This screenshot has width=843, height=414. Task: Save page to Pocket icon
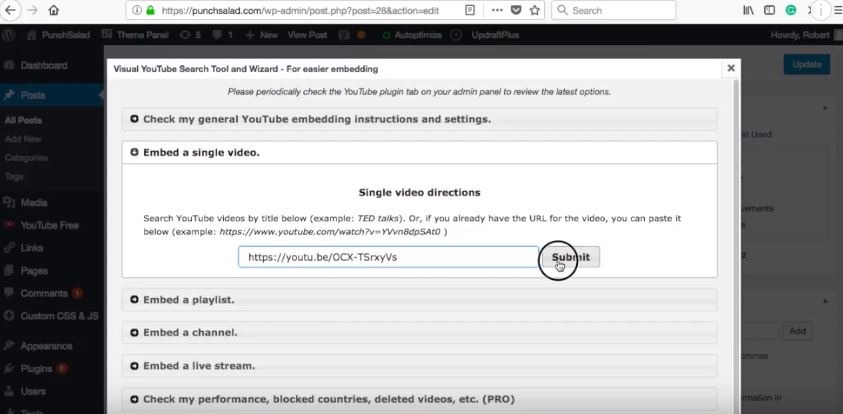516,10
